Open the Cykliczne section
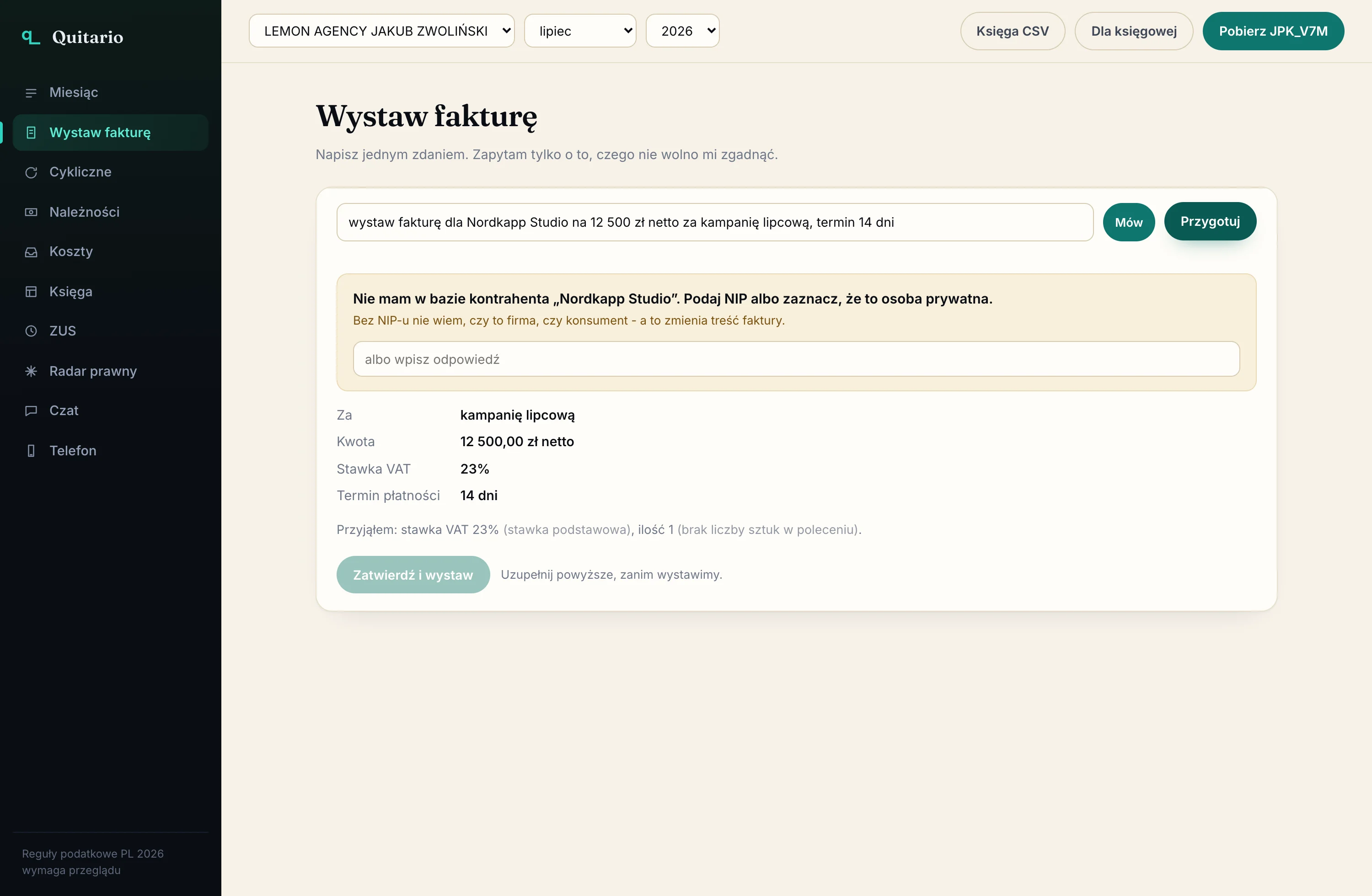 click(111, 172)
